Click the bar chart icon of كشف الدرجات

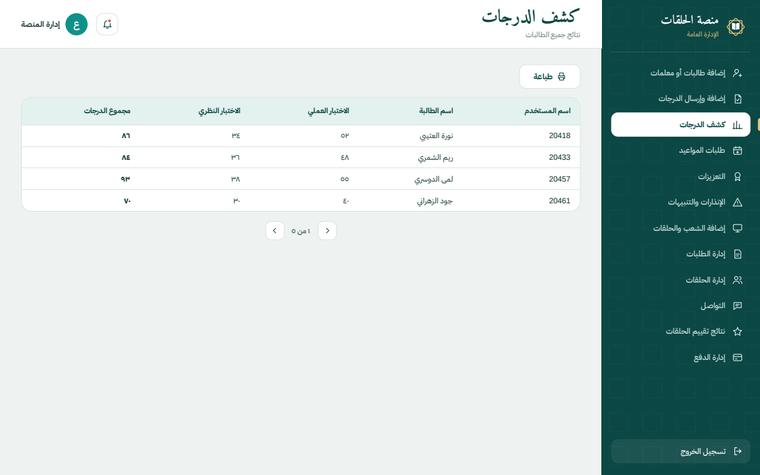tap(737, 125)
